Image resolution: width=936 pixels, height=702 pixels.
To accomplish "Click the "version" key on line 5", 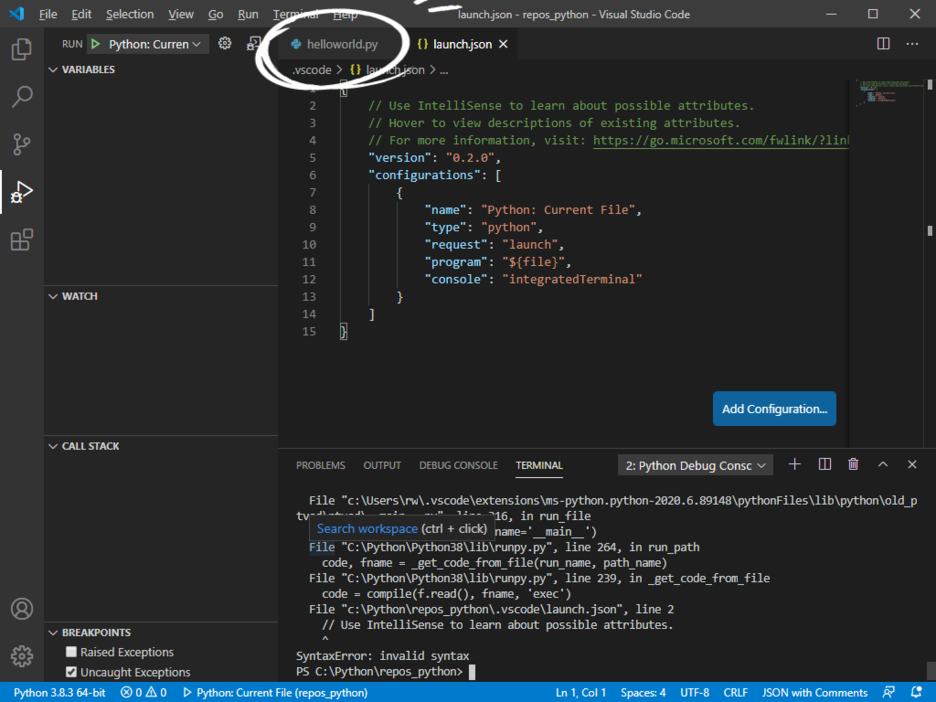I will click(399, 158).
